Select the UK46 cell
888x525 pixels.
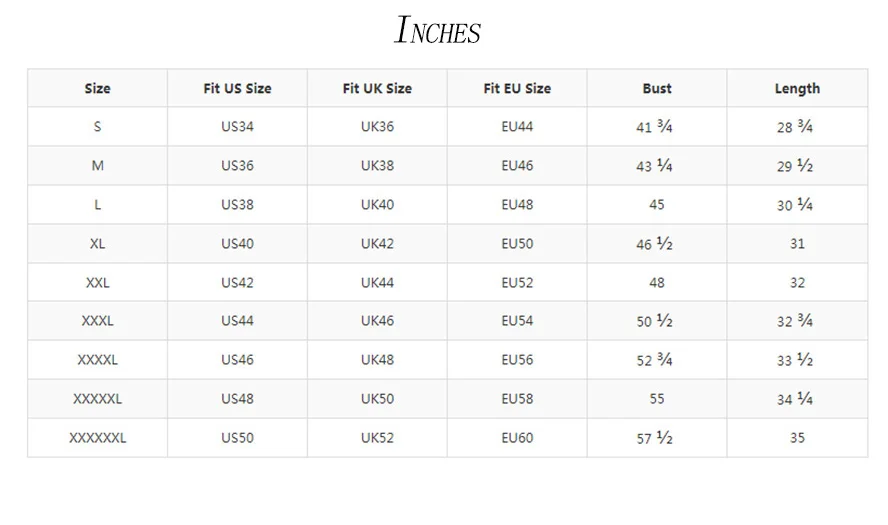[377, 321]
